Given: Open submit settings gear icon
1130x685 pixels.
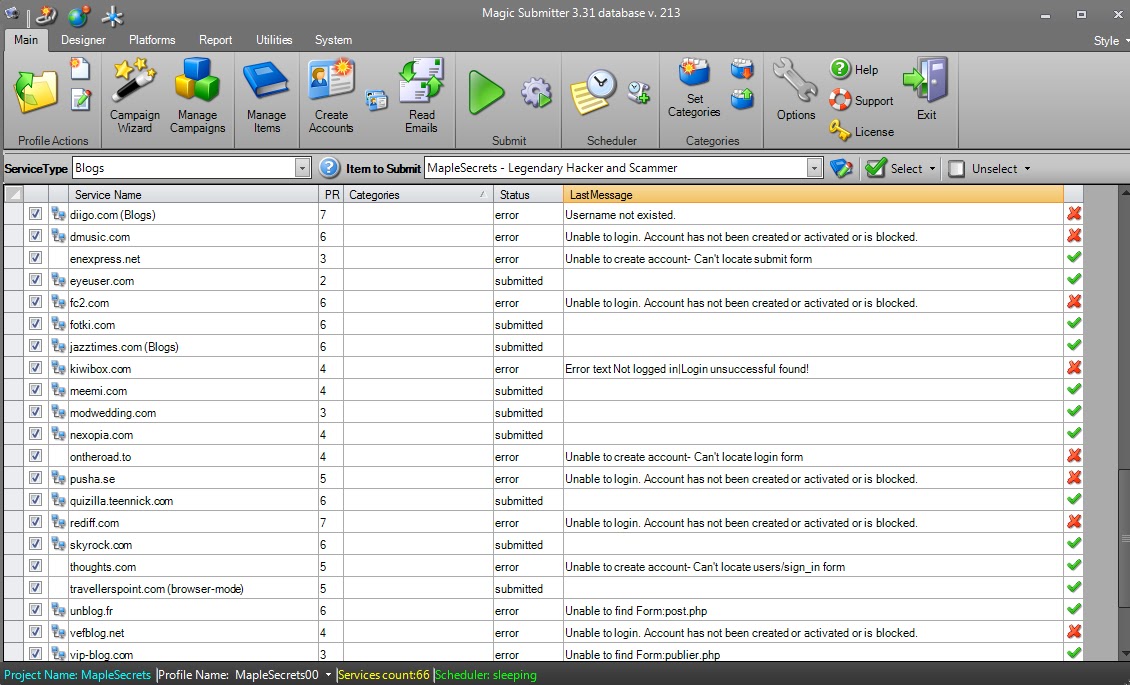Looking at the screenshot, I should [x=536, y=93].
